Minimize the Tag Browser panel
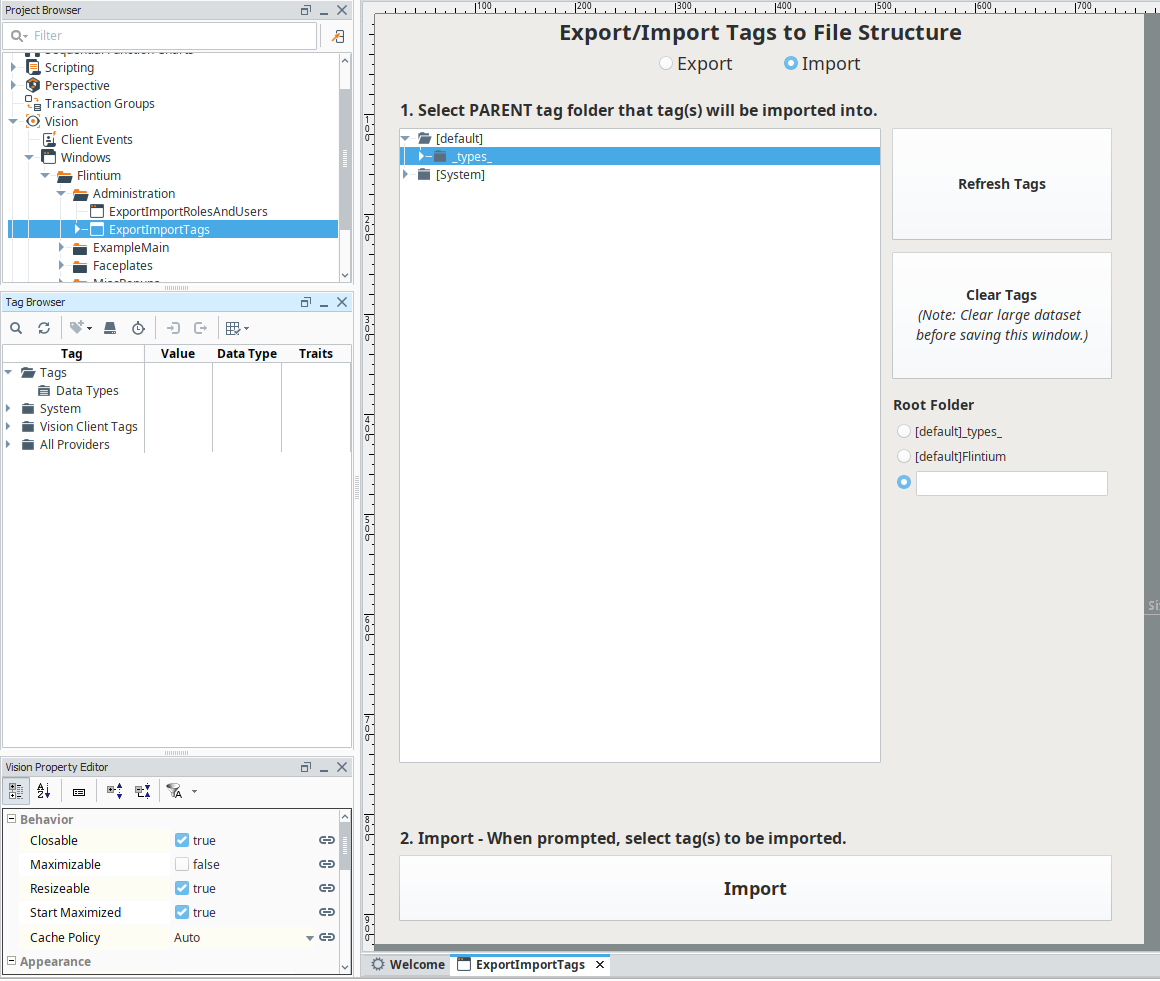The image size is (1160, 981). (x=324, y=303)
